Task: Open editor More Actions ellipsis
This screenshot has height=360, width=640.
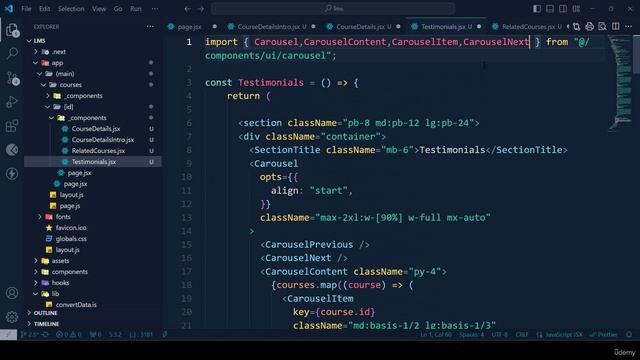Action: coord(629,27)
